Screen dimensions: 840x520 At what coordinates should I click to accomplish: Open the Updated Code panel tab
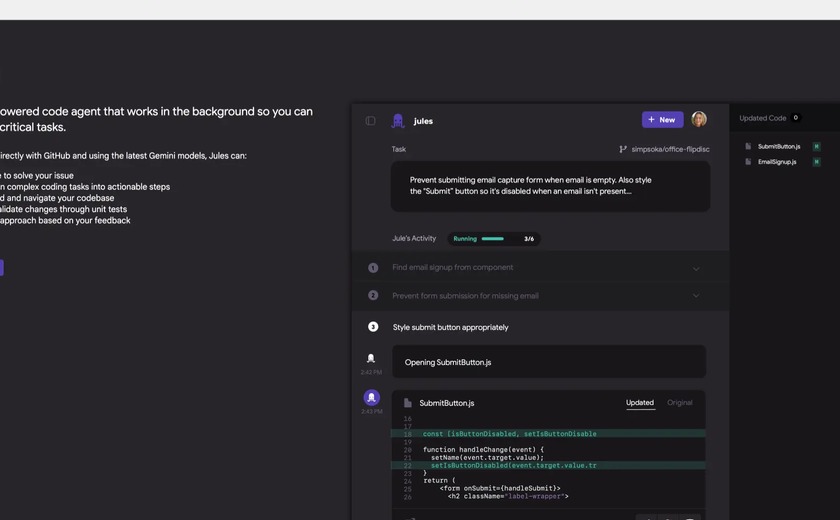point(762,118)
